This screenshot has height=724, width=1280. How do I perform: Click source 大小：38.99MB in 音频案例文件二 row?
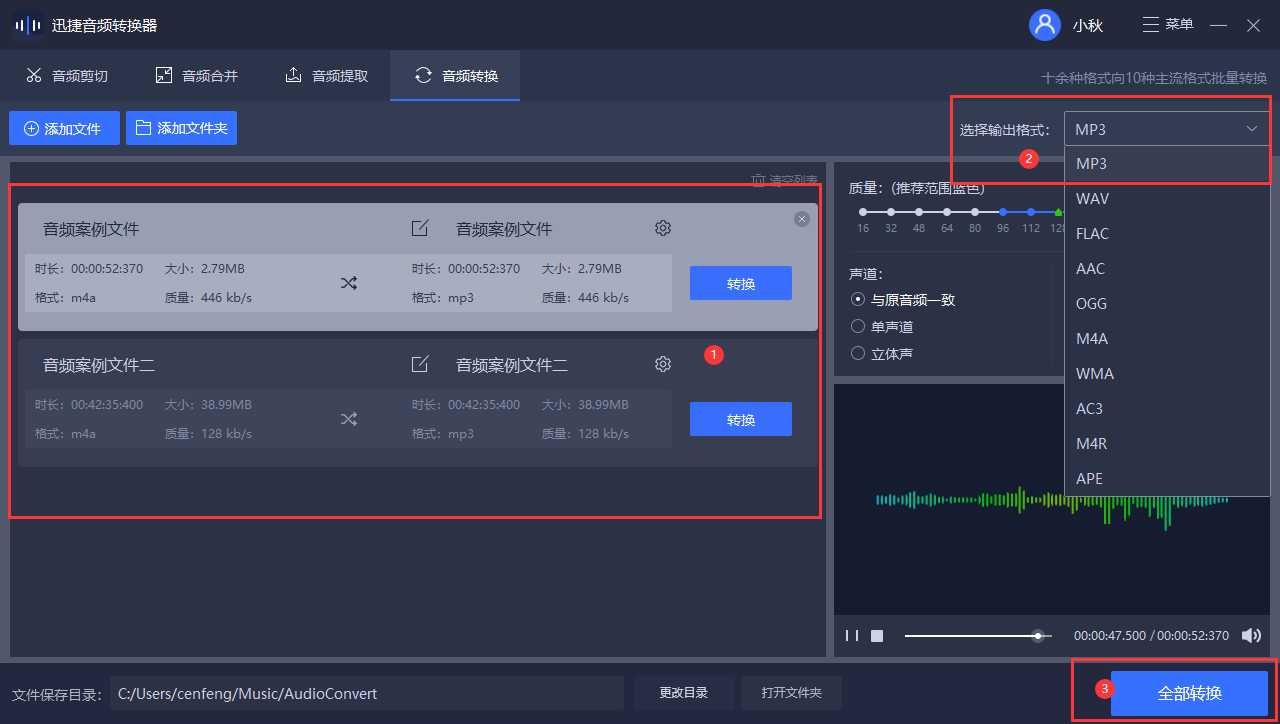click(208, 405)
